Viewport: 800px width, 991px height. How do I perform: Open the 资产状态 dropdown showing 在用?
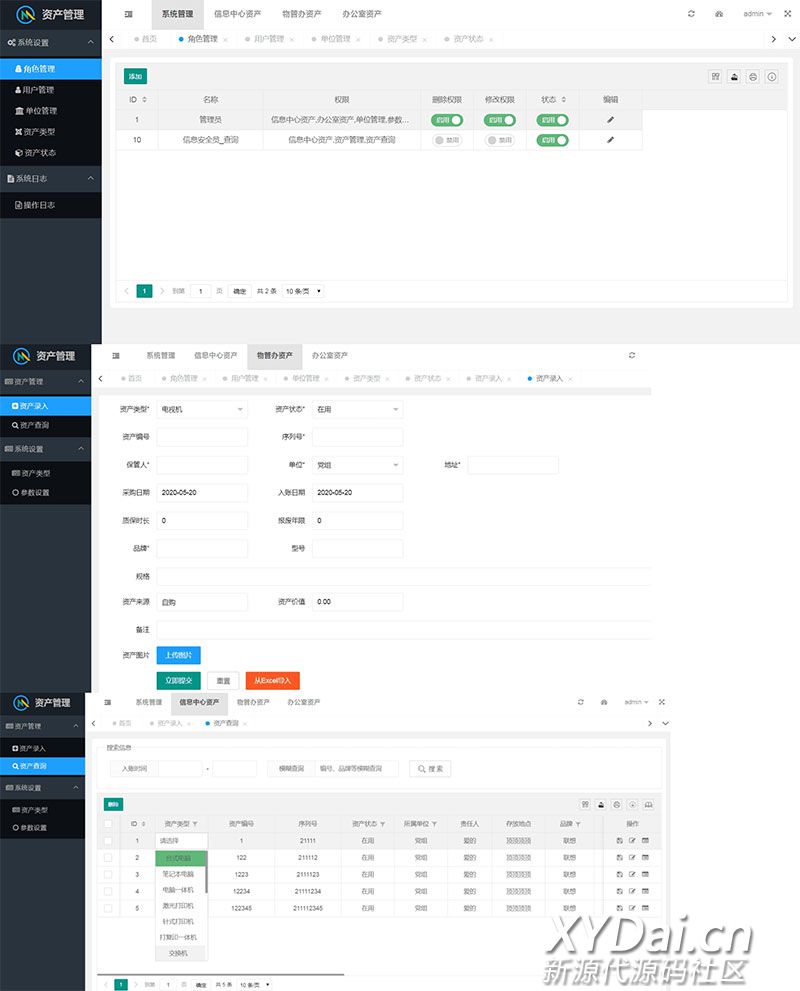click(358, 410)
